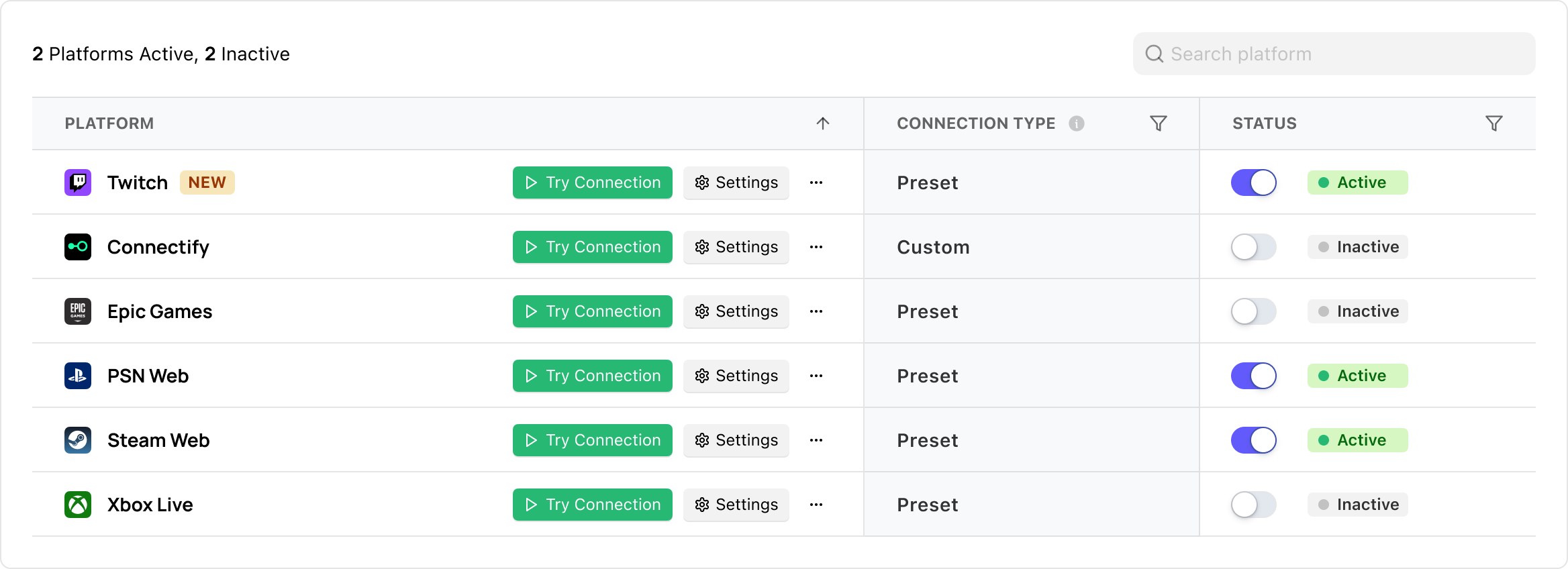Open the Status column filter
Screen dimensions: 1568x569
(x=1494, y=123)
